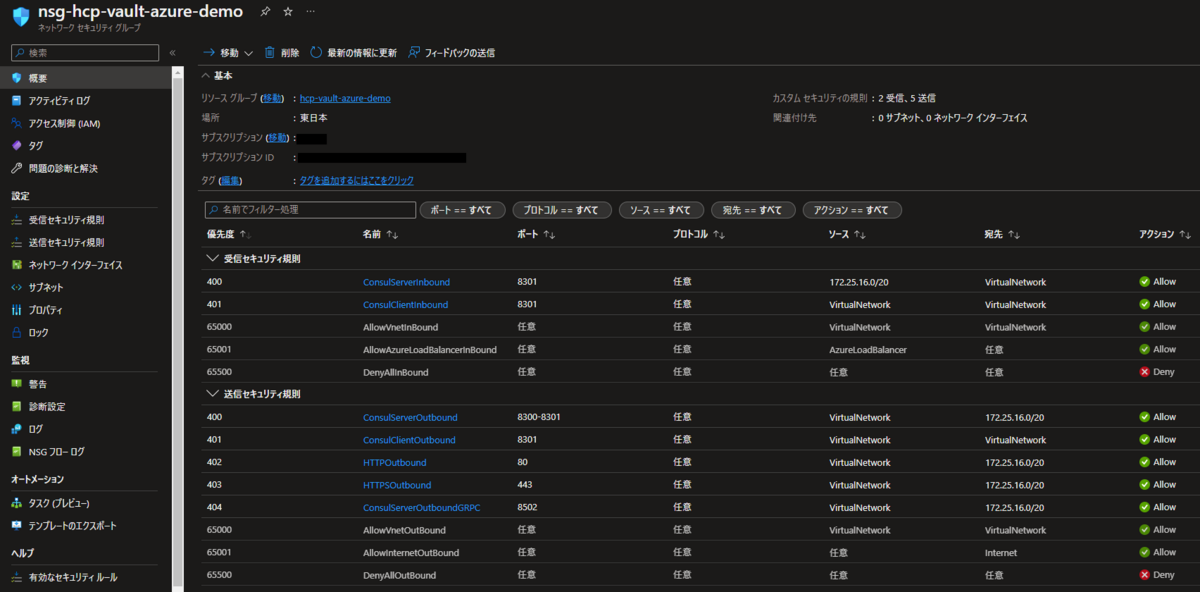The width and height of the screenshot is (1200, 592).
Task: Sort by アクション column header
Action: [x=1165, y=234]
